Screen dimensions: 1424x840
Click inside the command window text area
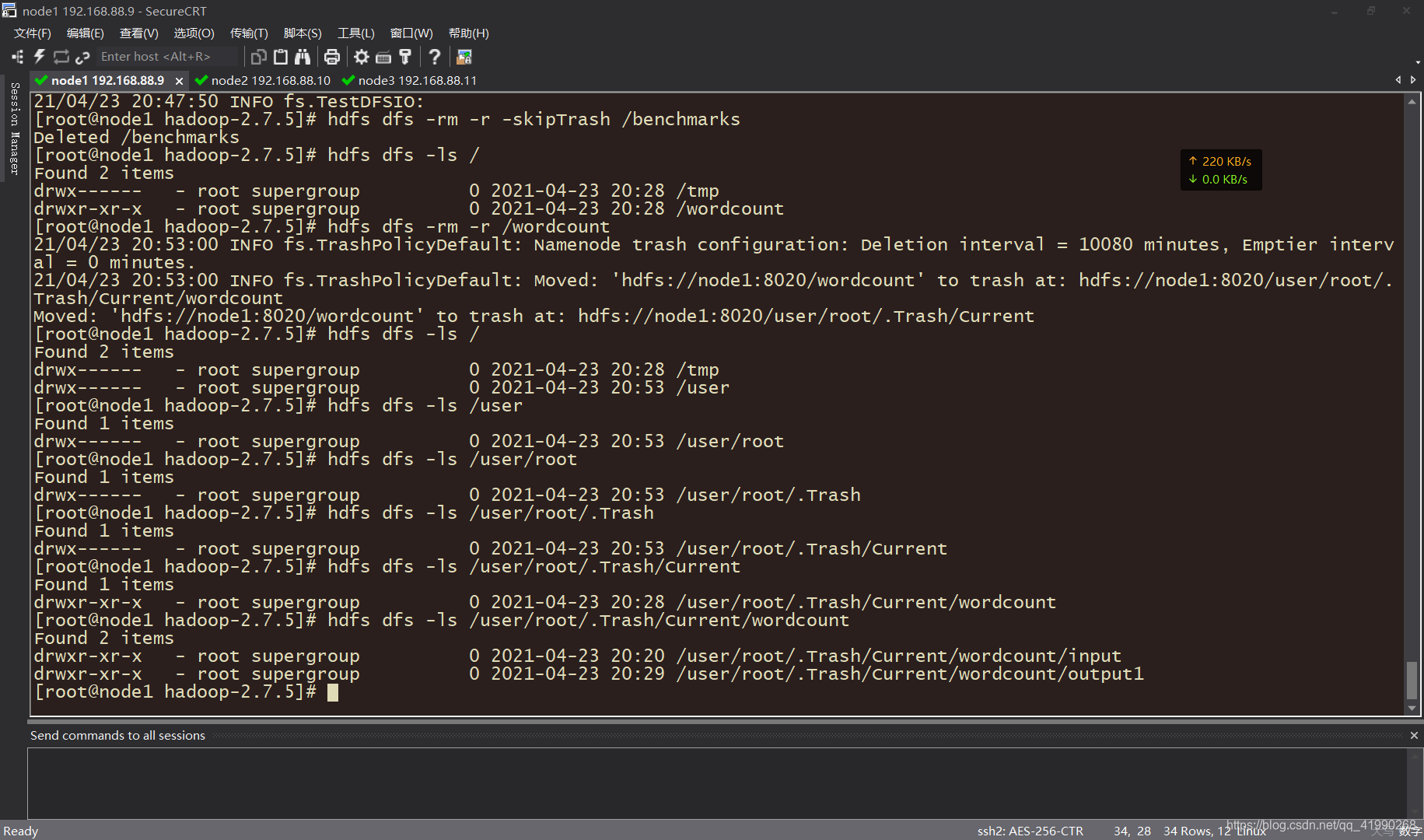coord(716,782)
